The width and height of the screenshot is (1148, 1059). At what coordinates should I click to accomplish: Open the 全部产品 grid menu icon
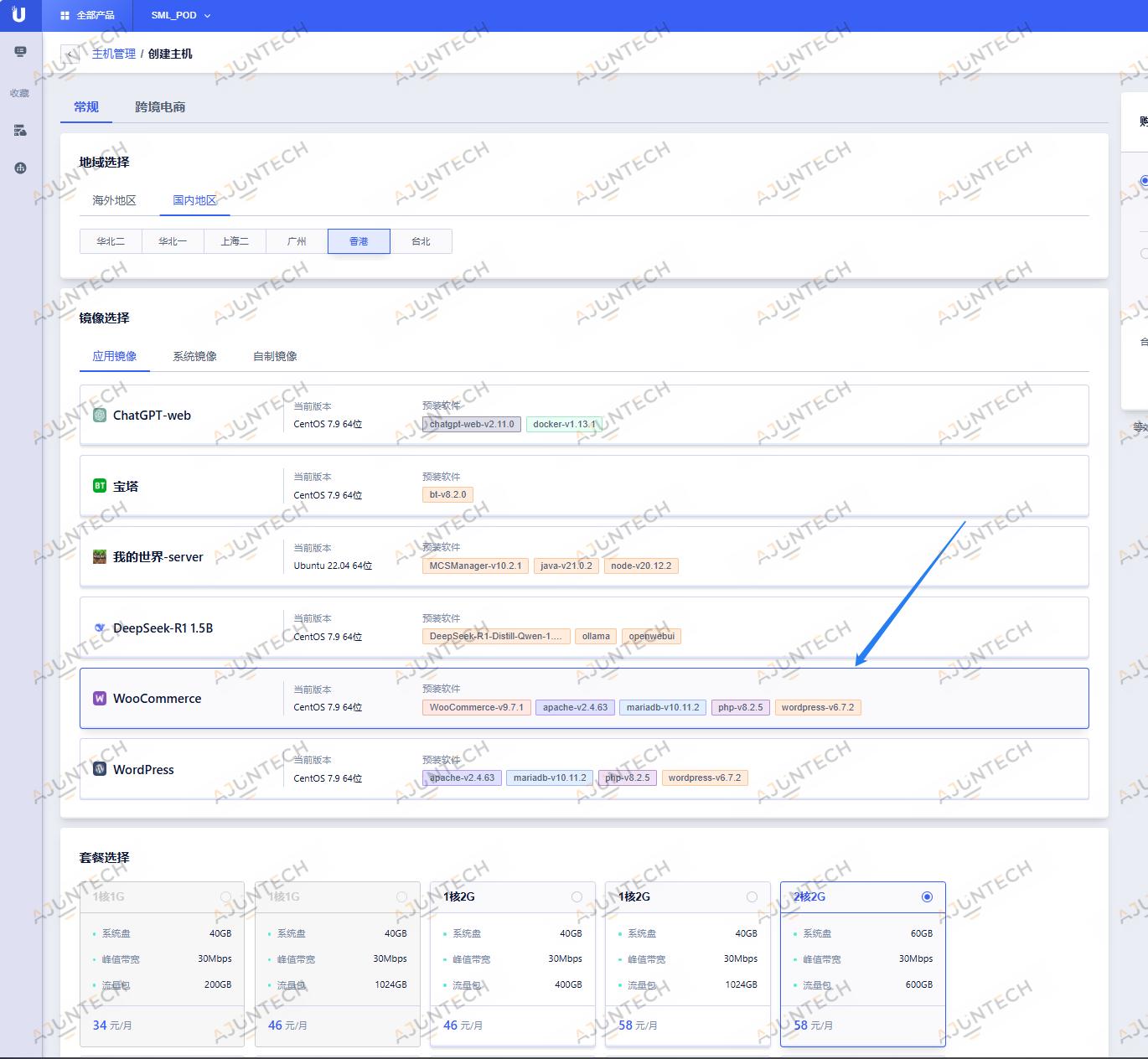(x=65, y=15)
